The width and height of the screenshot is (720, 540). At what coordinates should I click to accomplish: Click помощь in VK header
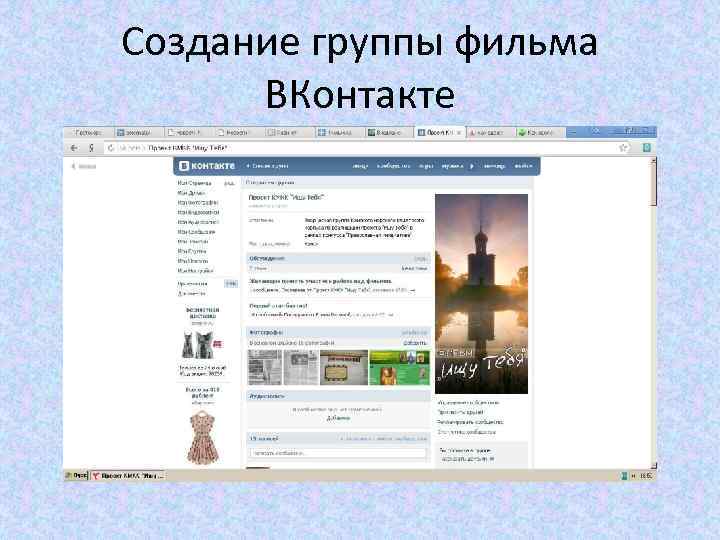(495, 166)
